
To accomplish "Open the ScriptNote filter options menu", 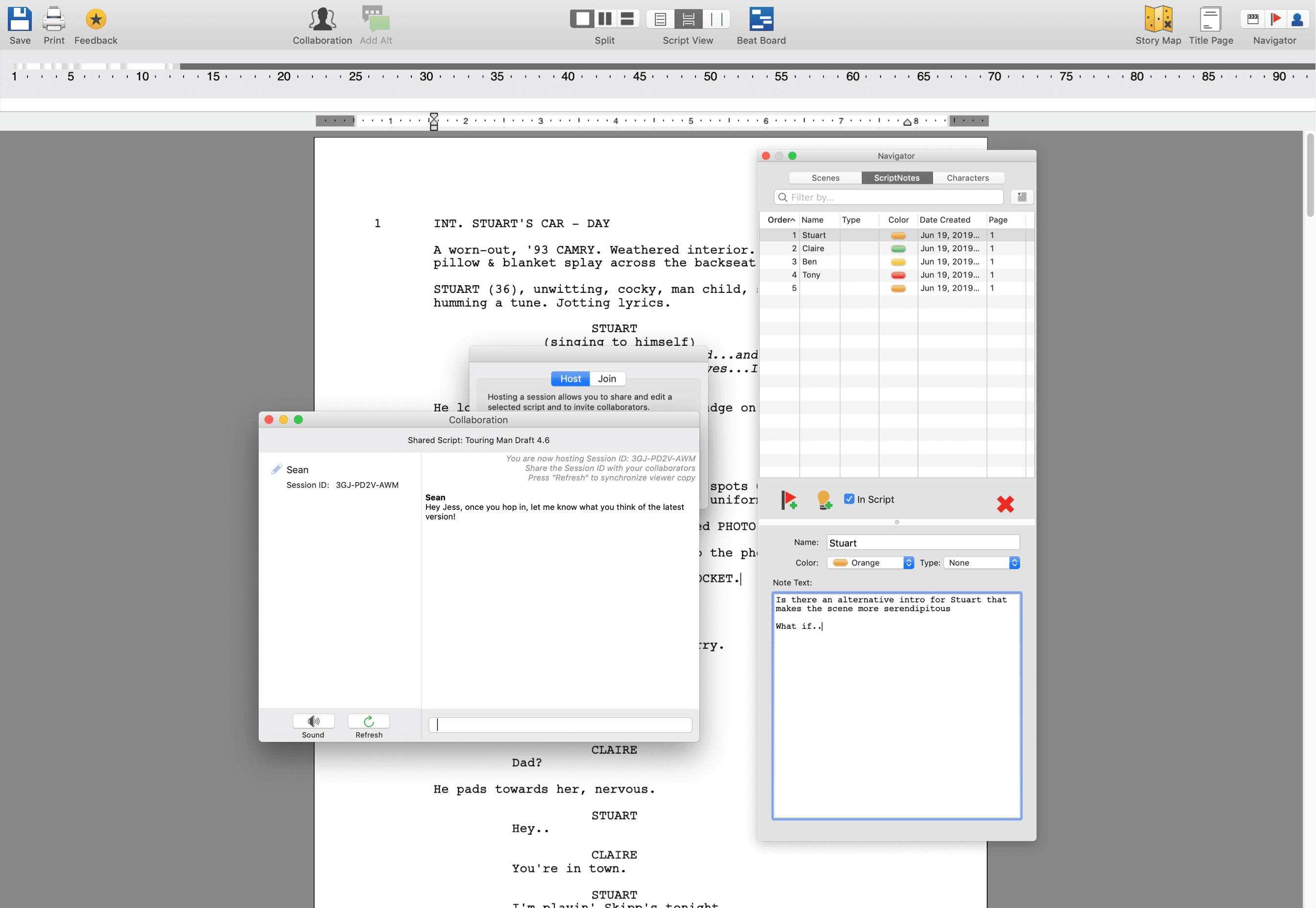I will coord(1021,197).
